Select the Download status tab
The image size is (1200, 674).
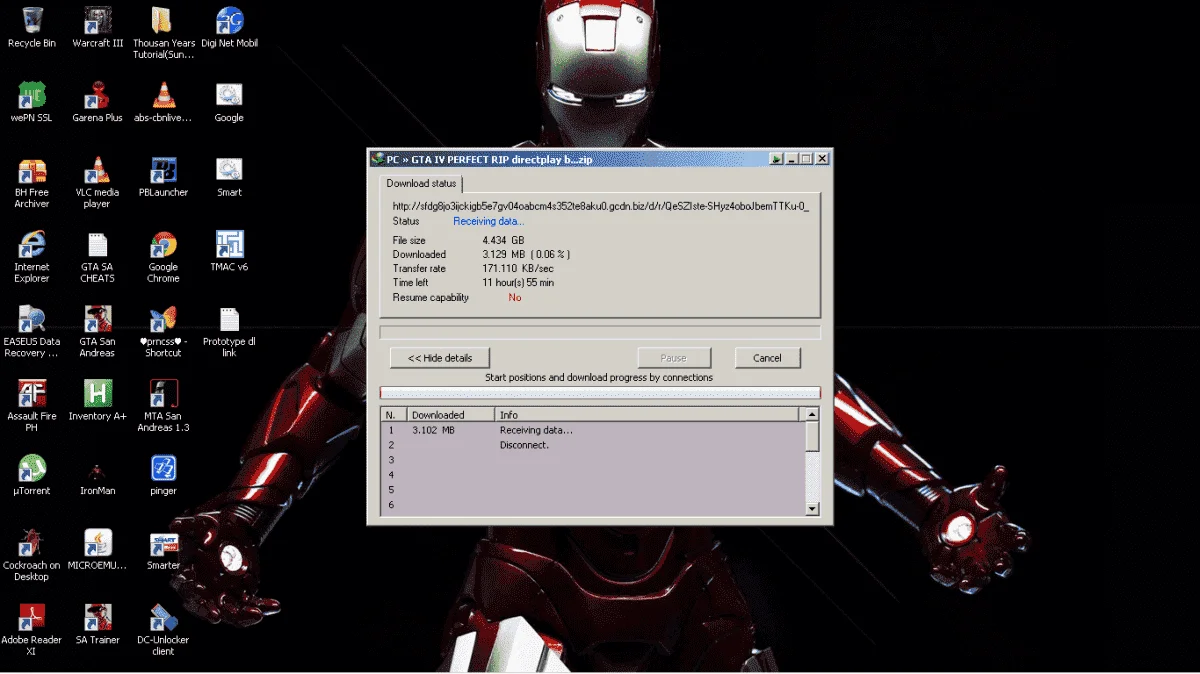pos(421,183)
